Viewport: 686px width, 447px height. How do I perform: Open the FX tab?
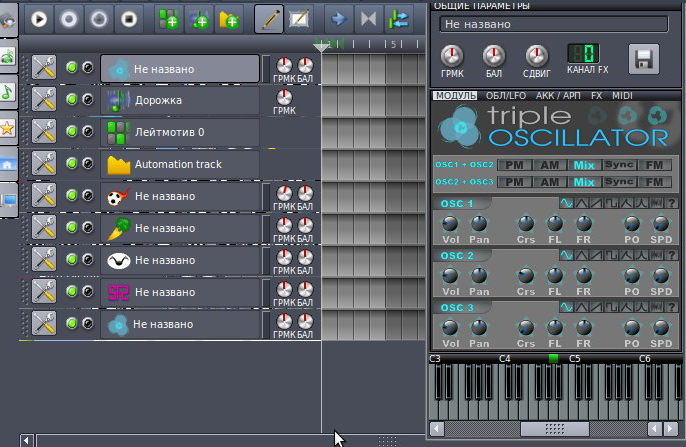[596, 96]
